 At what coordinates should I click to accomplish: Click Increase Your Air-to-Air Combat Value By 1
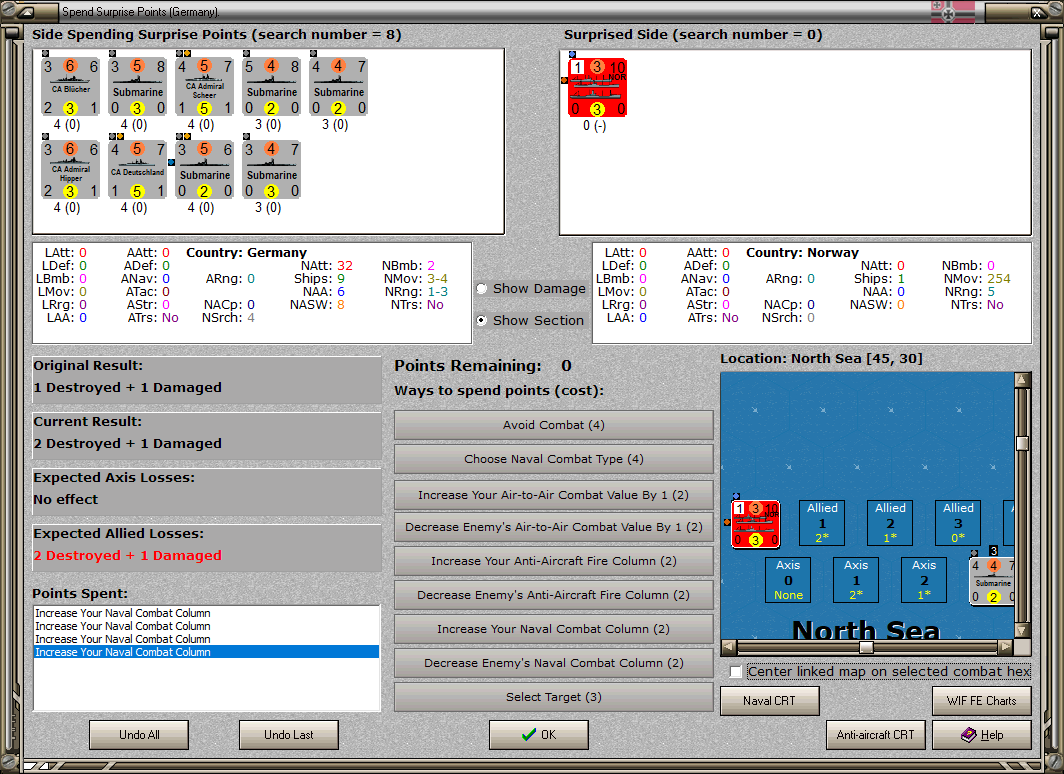554,495
